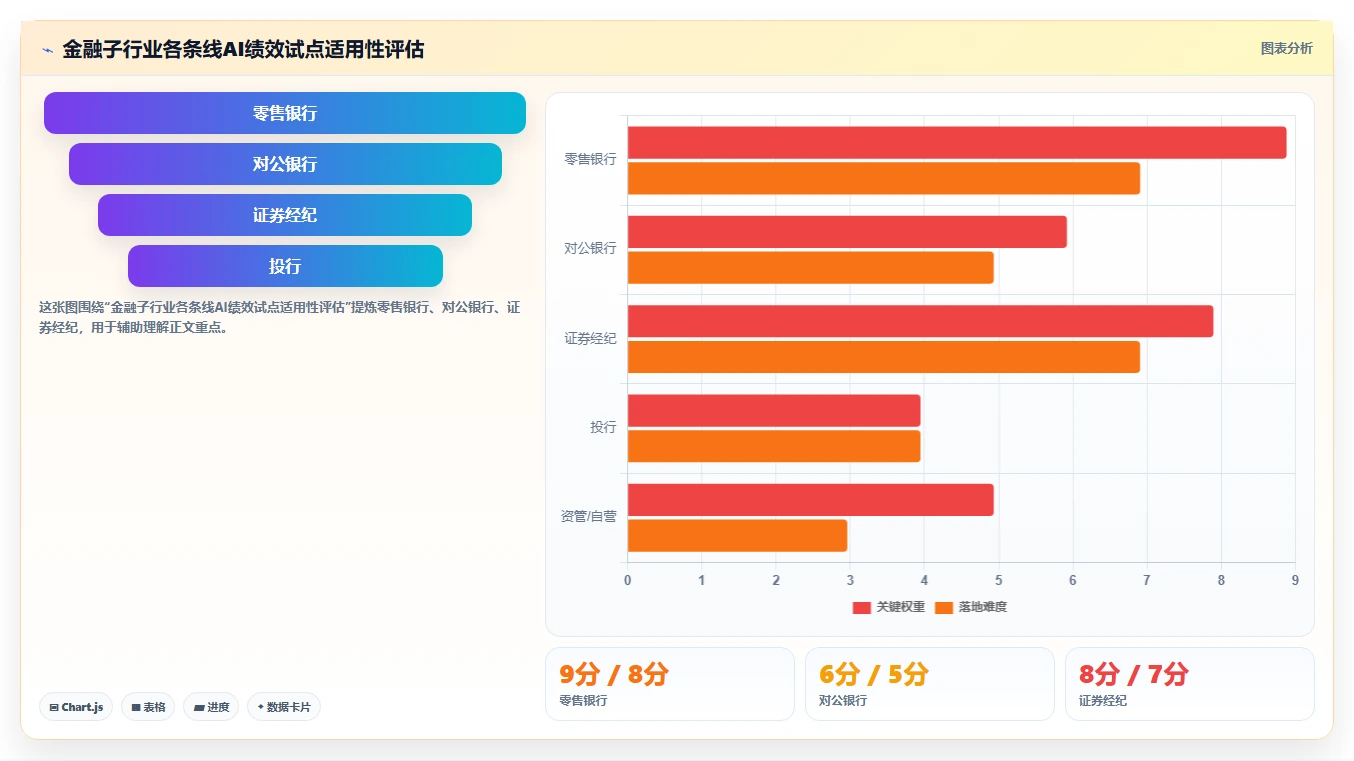Open the 图表分析 label in header
This screenshot has width=1354, height=761.
(1286, 48)
